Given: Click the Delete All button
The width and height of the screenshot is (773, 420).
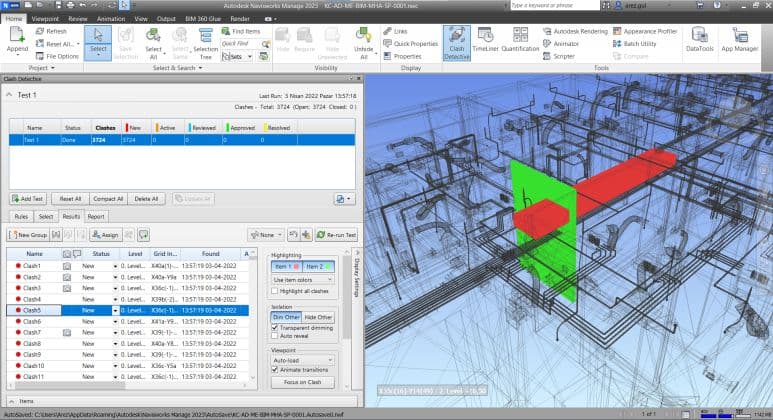Looking at the screenshot, I should (146, 199).
